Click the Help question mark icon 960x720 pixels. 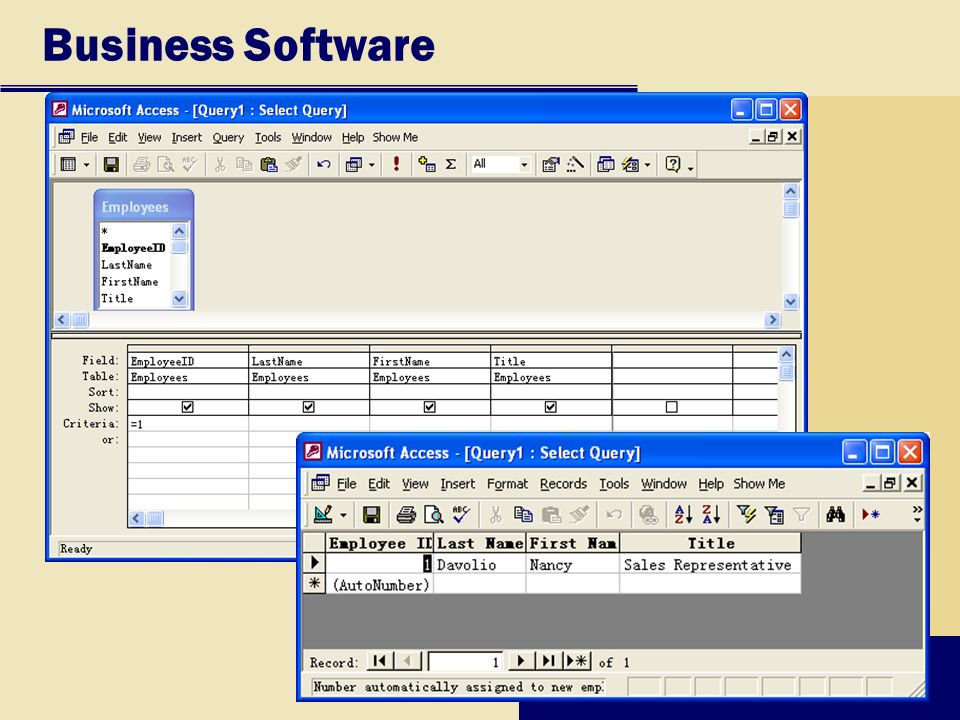point(672,164)
